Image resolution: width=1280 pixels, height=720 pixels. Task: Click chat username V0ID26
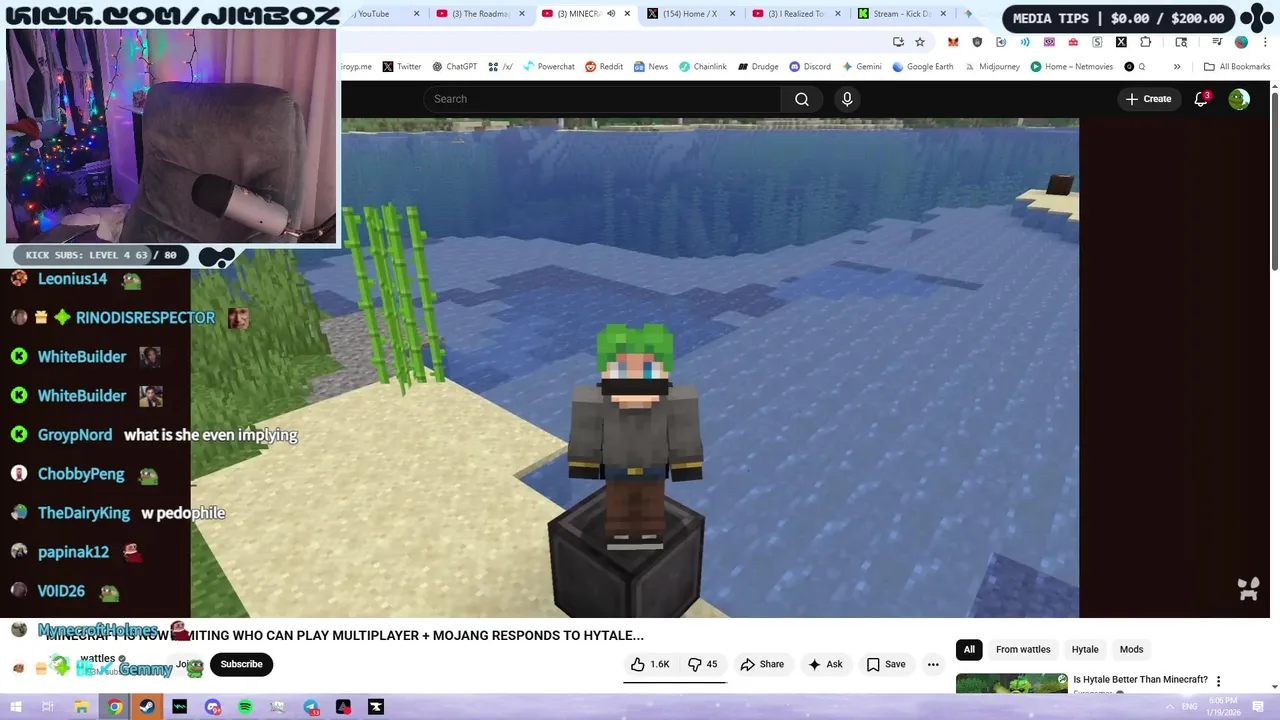tap(61, 591)
